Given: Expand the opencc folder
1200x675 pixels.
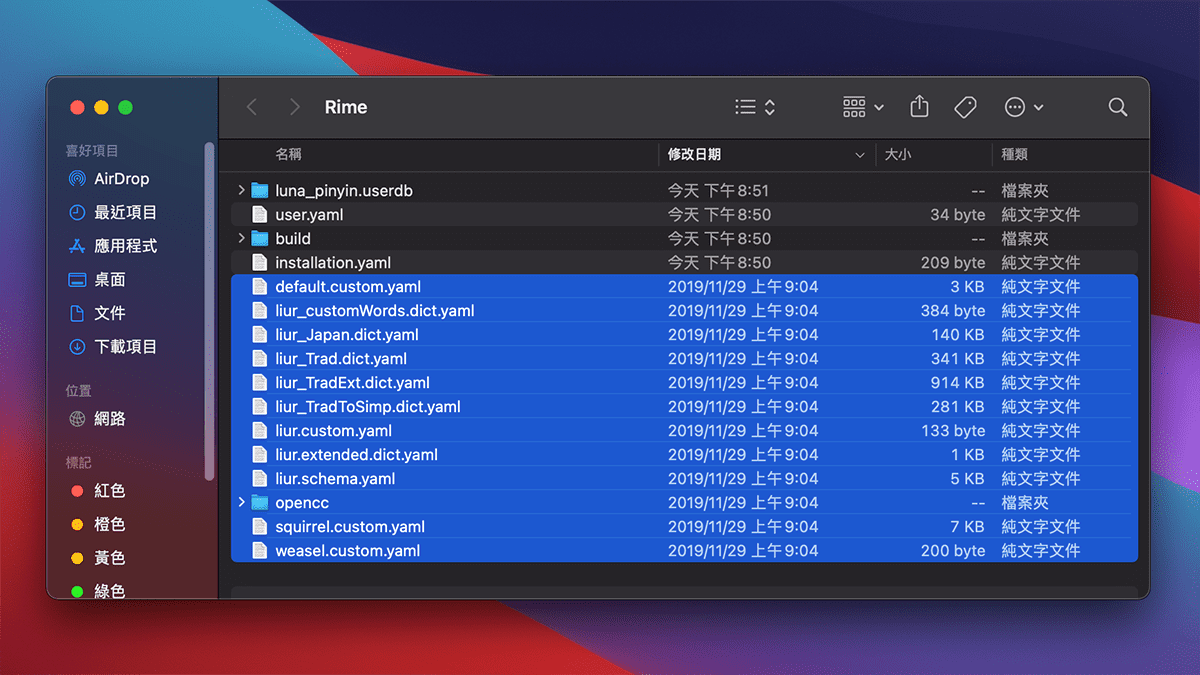Looking at the screenshot, I should pyautogui.click(x=241, y=502).
